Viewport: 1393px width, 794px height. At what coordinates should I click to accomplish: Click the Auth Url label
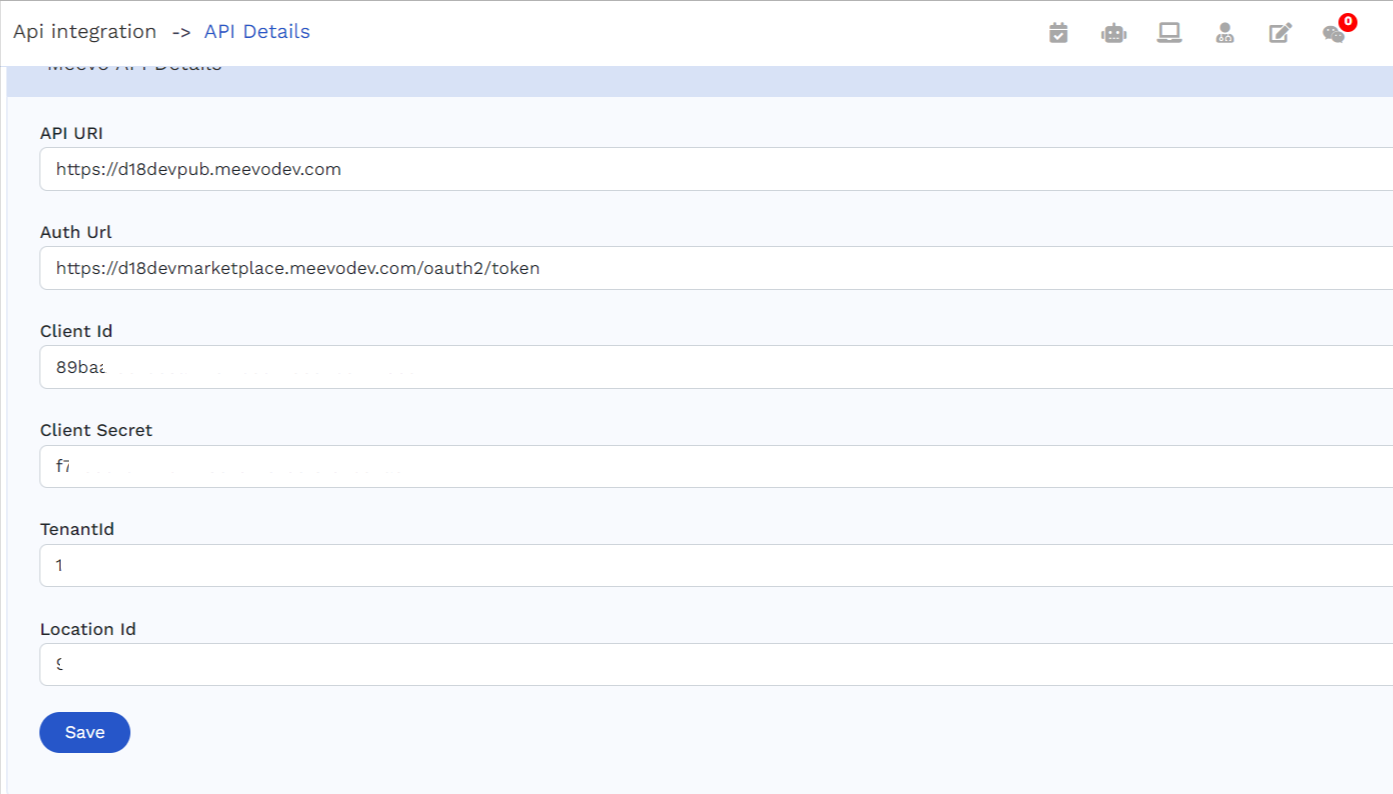tap(76, 232)
